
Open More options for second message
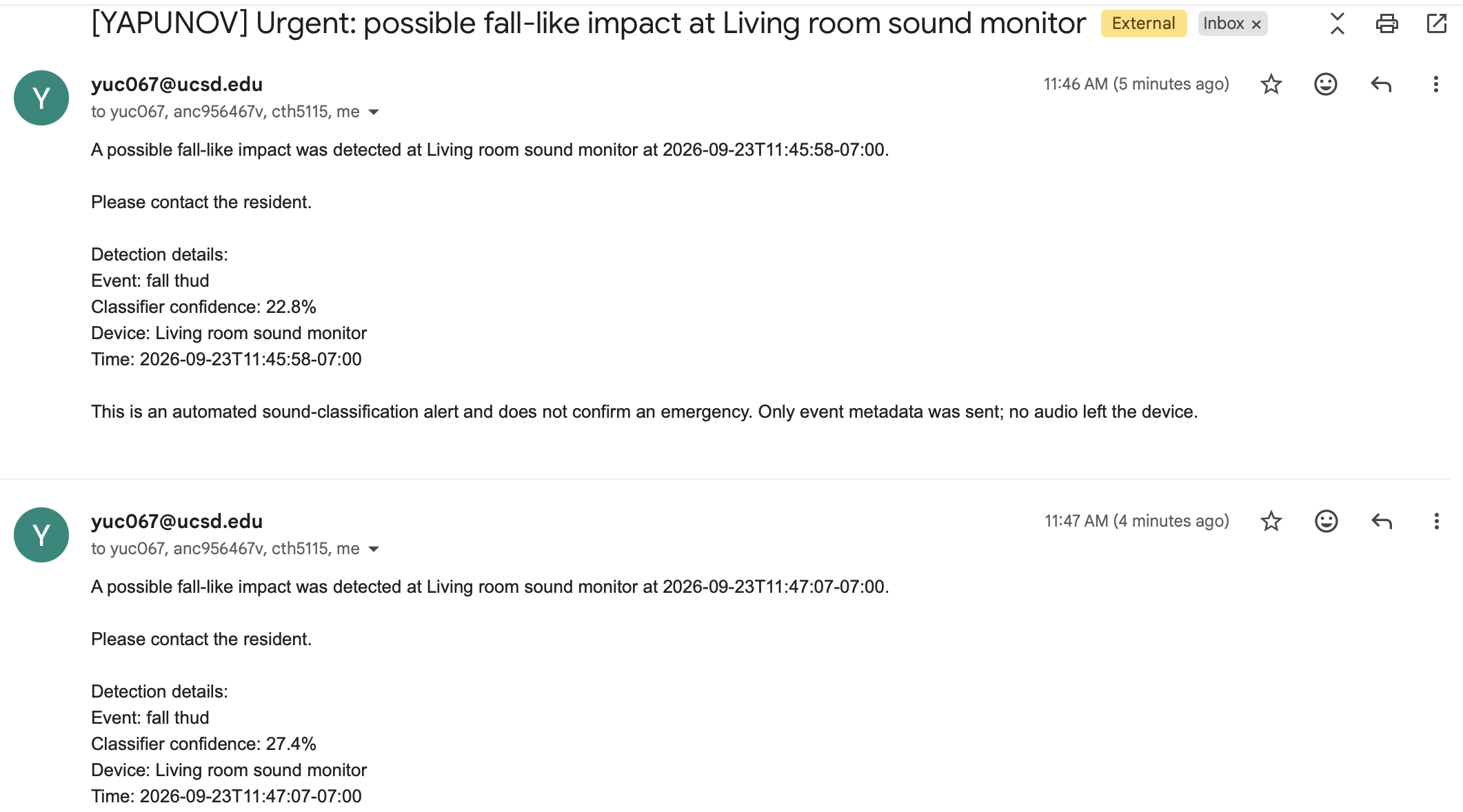pyautogui.click(x=1437, y=521)
